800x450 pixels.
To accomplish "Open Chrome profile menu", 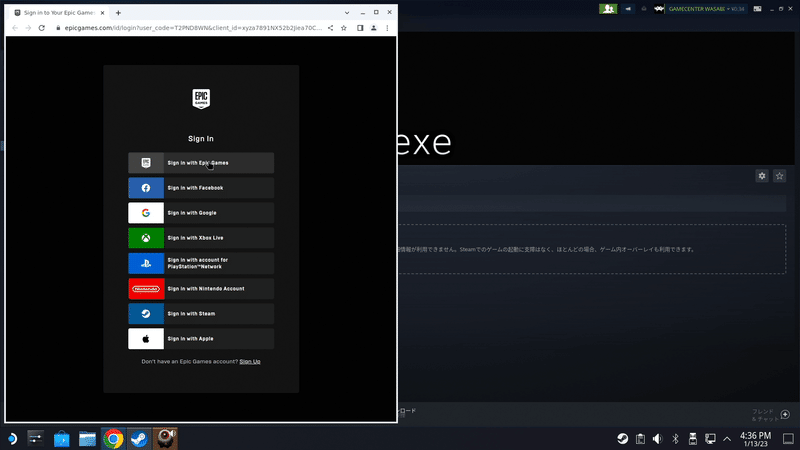I will 373,28.
